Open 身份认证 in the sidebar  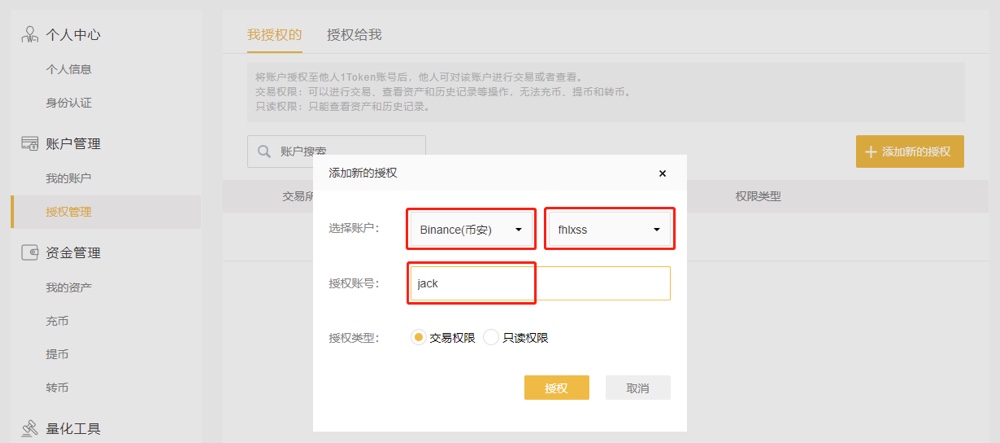click(x=68, y=103)
